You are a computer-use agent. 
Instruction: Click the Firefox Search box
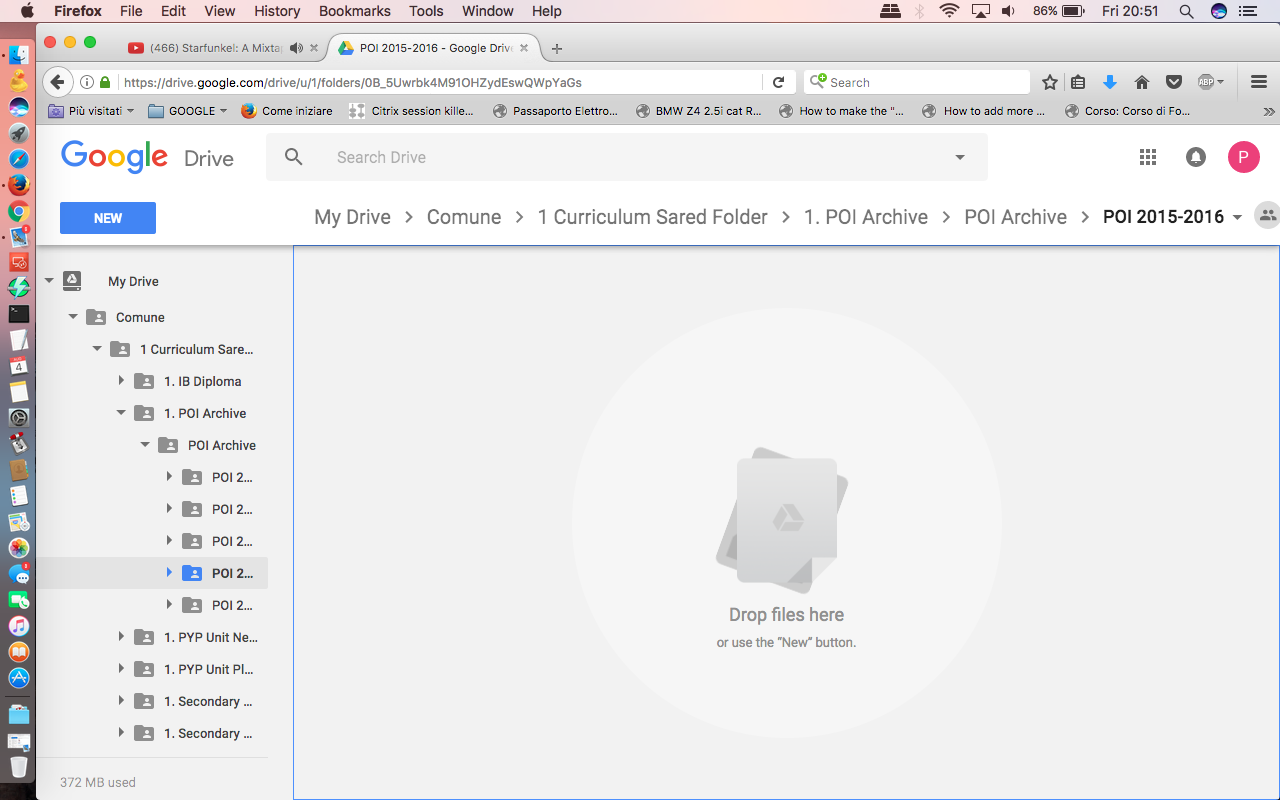[x=917, y=82]
